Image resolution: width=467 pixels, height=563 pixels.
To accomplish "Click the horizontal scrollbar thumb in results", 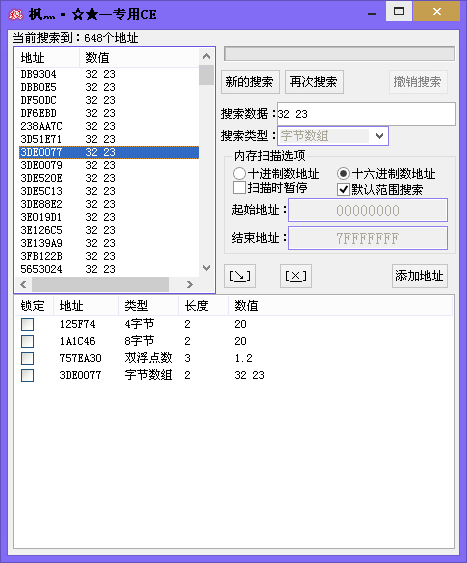I will pos(101,285).
